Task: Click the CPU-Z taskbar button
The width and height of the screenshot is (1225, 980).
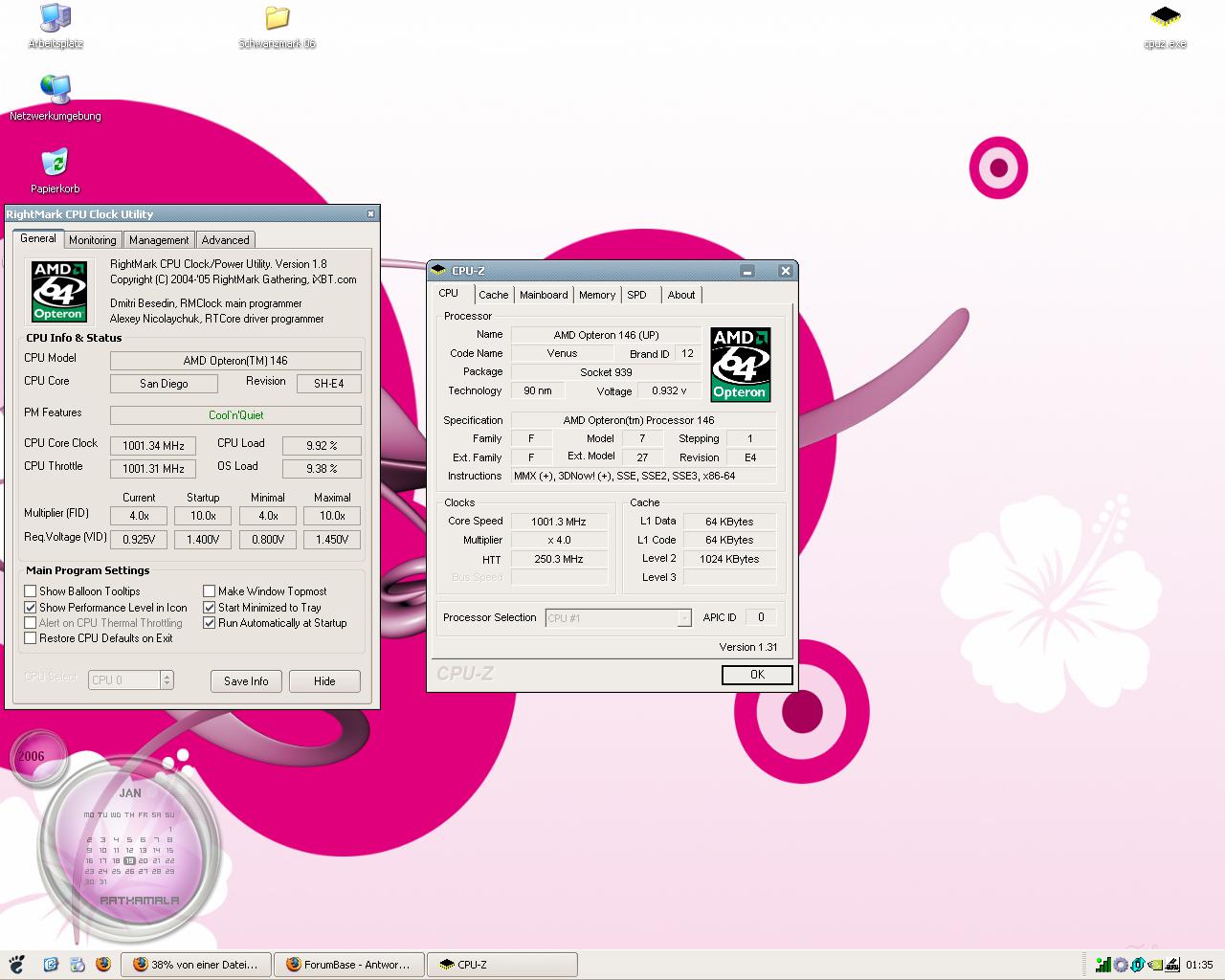Action: 501,965
